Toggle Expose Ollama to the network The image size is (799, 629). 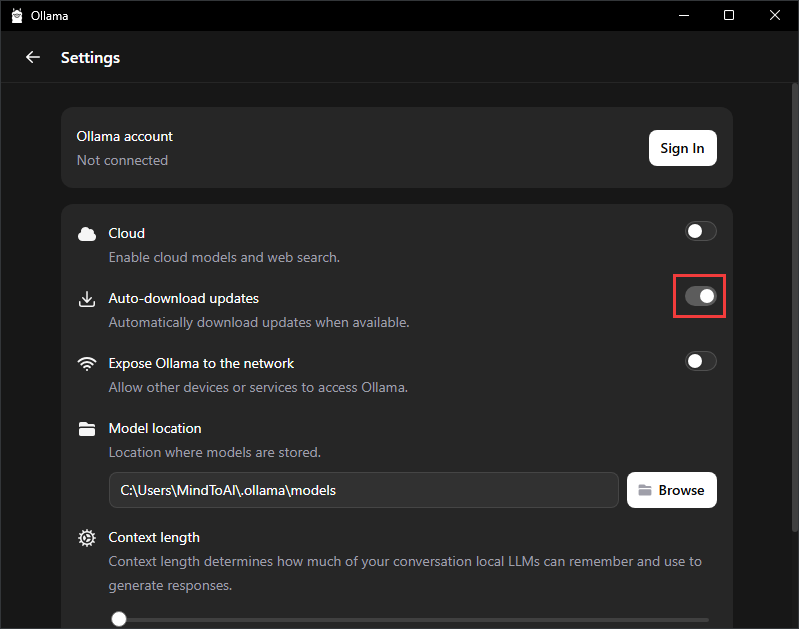701,361
